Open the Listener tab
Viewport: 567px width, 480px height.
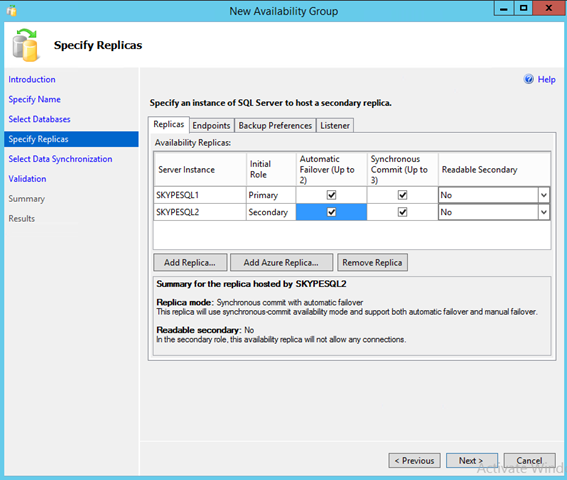tap(335, 126)
